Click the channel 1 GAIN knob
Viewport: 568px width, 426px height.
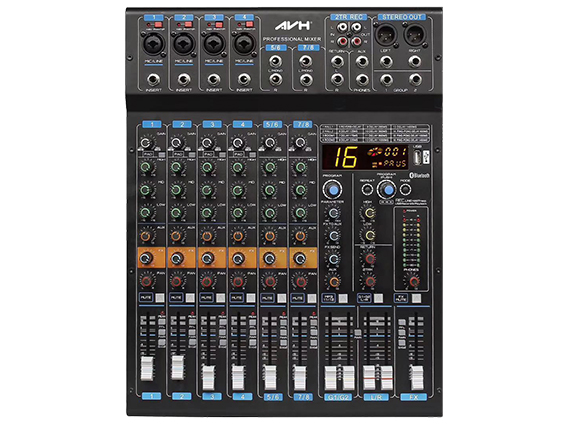click(x=146, y=143)
